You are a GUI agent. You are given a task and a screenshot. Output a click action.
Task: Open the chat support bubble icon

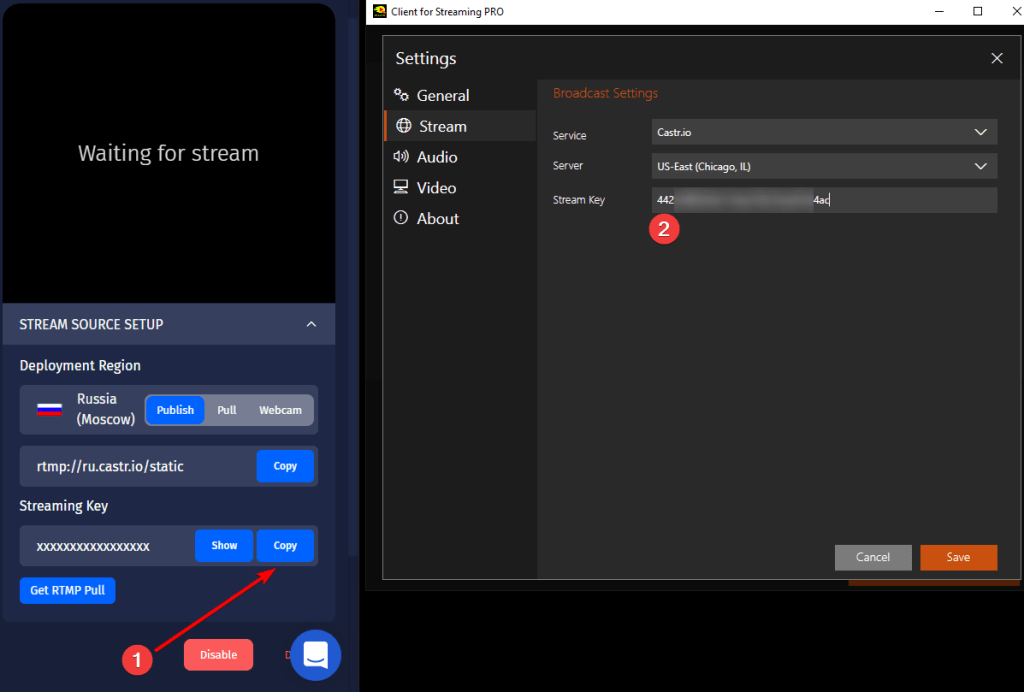pyautogui.click(x=316, y=655)
